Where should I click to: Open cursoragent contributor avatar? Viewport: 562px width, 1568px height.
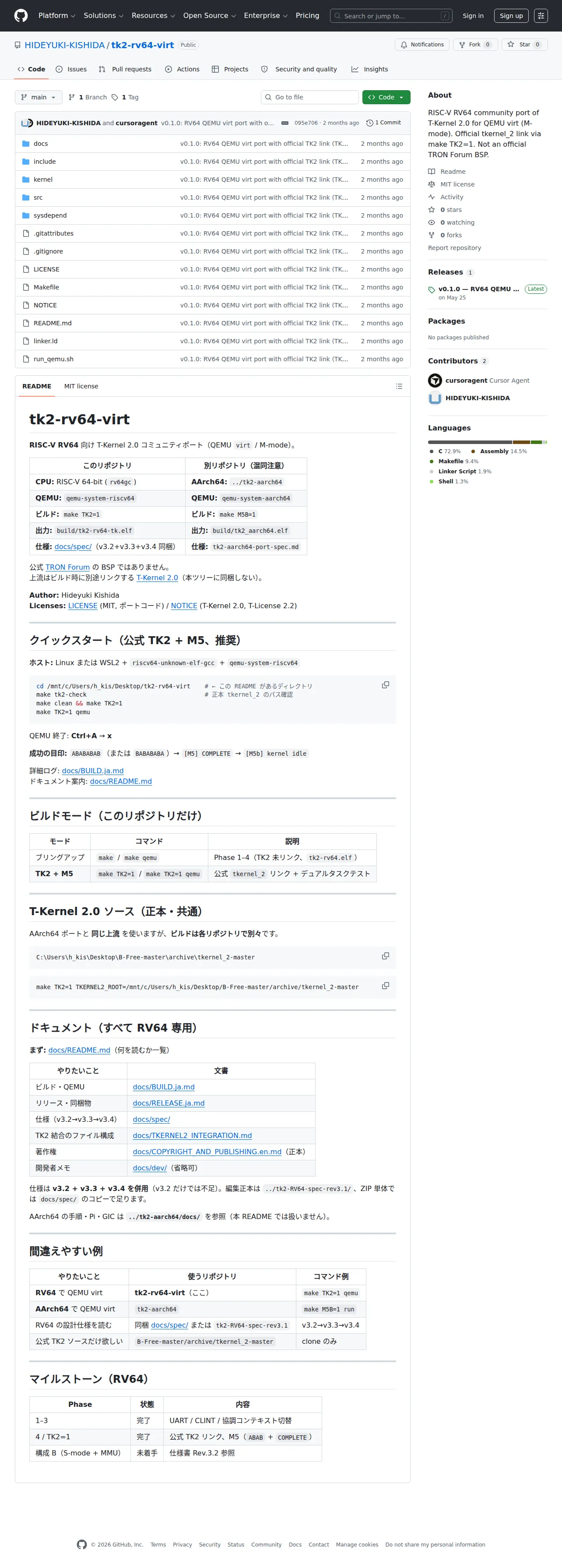[435, 381]
